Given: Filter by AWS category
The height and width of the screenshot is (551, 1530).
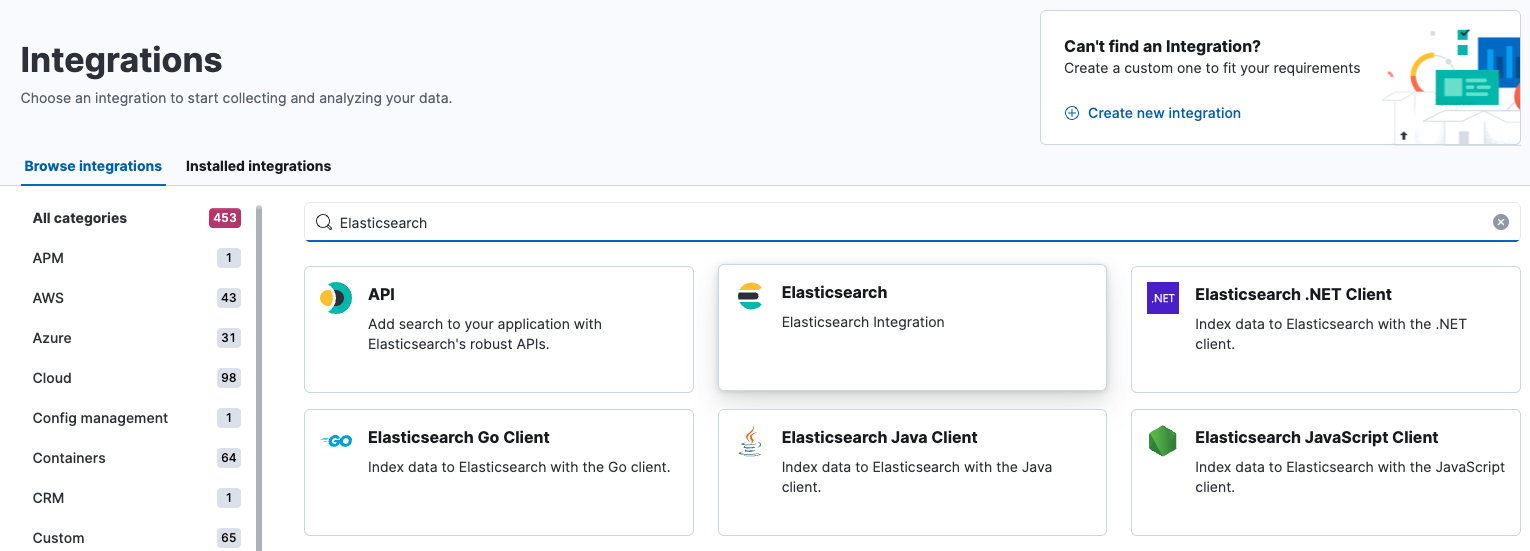Looking at the screenshot, I should click(136, 298).
